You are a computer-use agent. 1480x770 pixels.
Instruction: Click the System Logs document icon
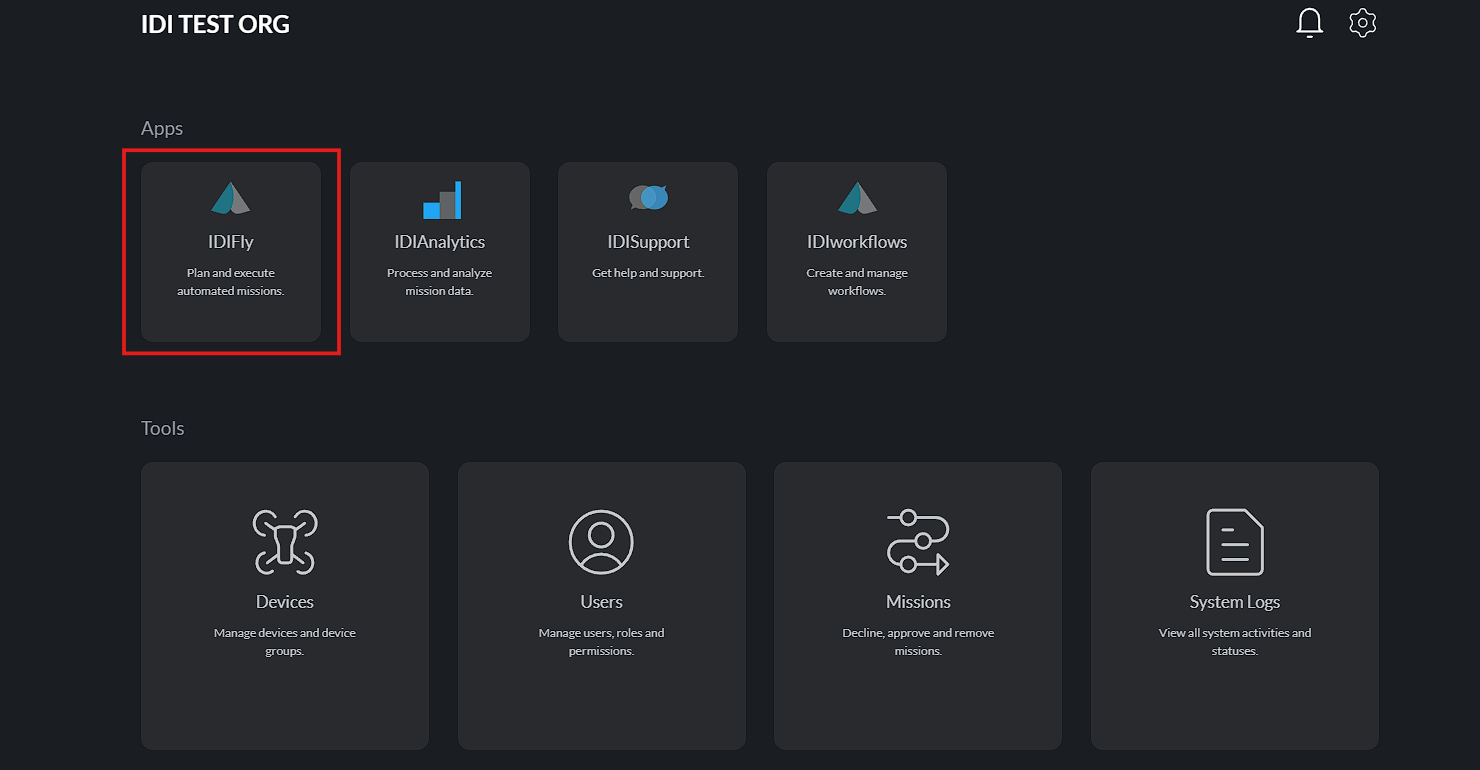pos(1235,542)
